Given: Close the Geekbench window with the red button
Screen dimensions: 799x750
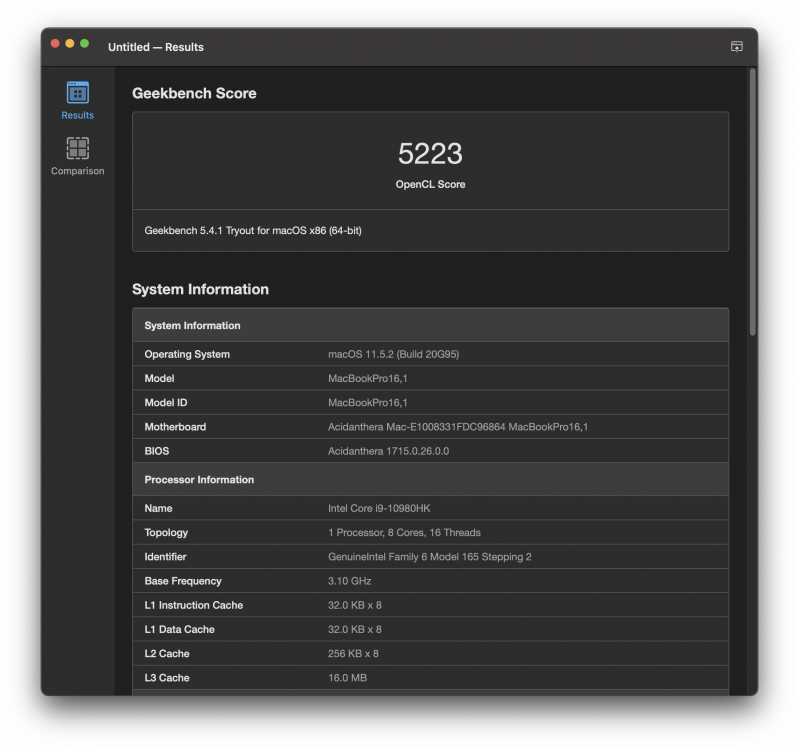Looking at the screenshot, I should [55, 44].
